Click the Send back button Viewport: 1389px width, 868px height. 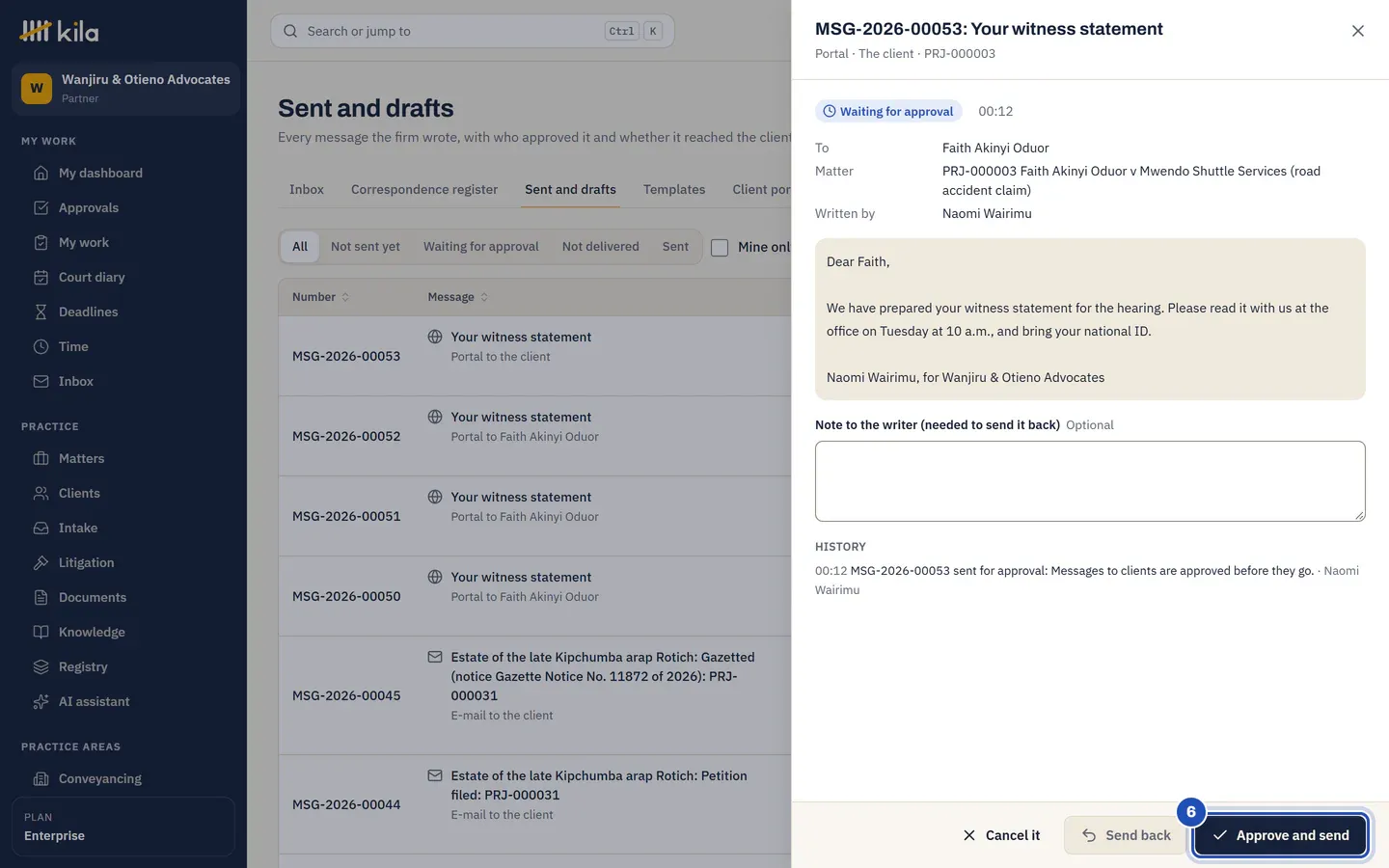coord(1127,835)
